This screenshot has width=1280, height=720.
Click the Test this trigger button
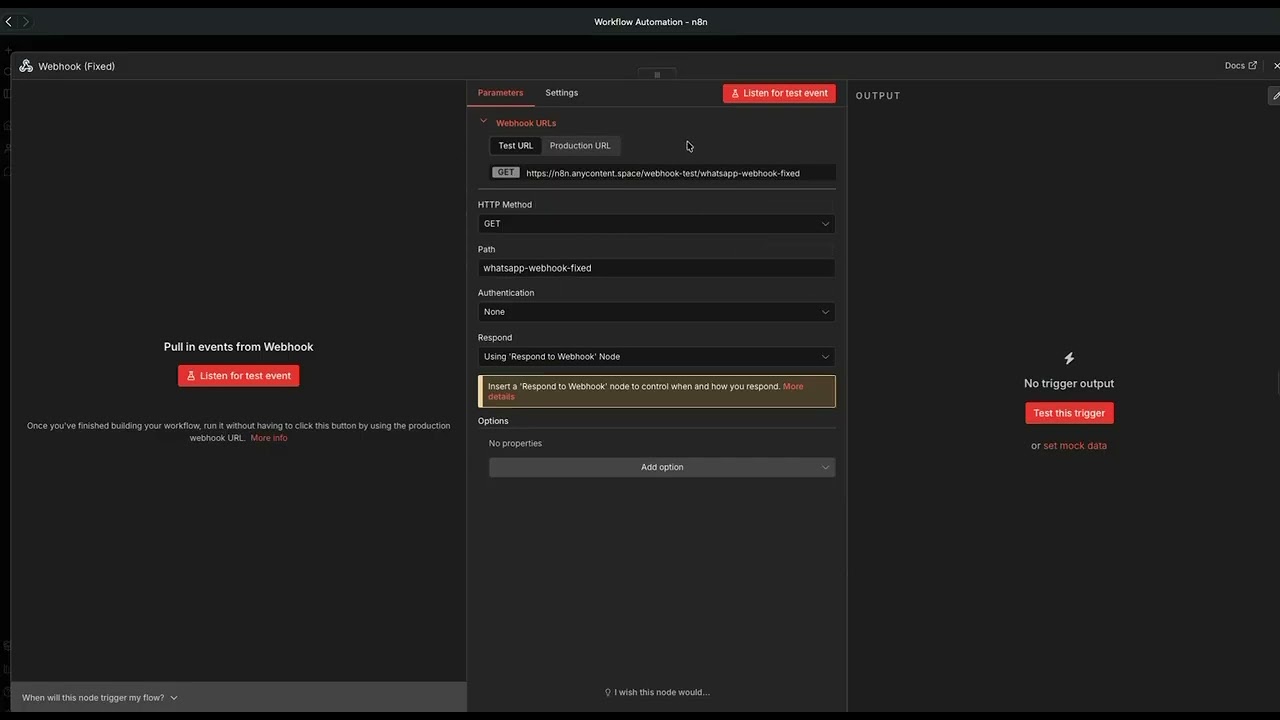pos(1069,413)
